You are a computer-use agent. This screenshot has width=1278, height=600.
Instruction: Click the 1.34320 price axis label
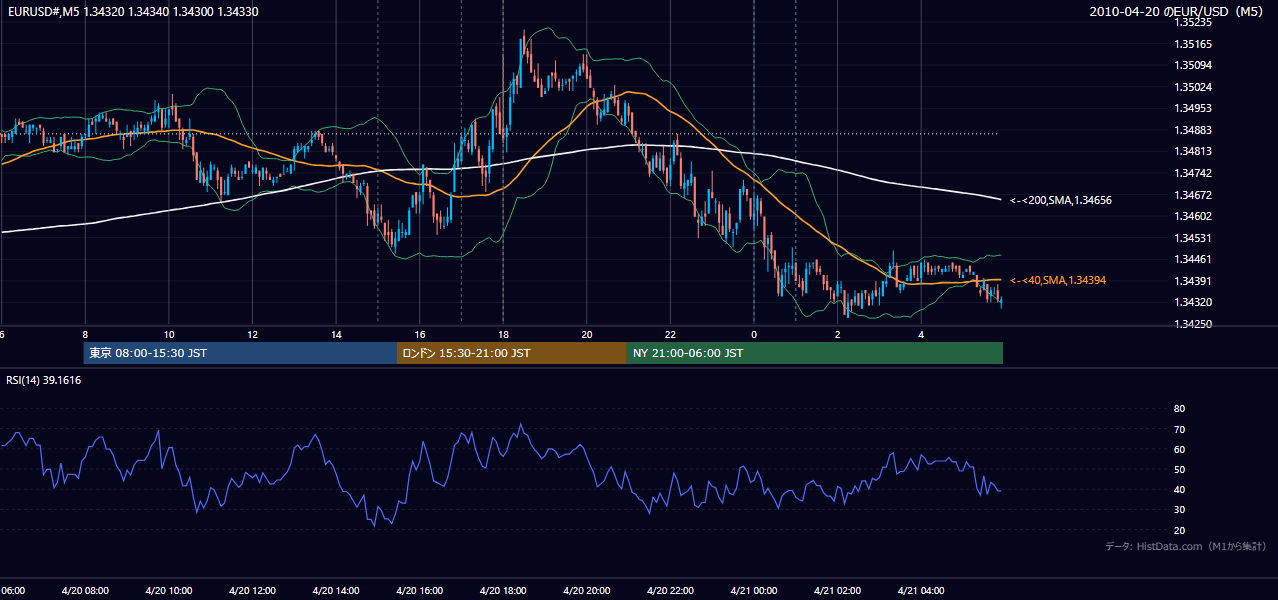[x=1193, y=302]
